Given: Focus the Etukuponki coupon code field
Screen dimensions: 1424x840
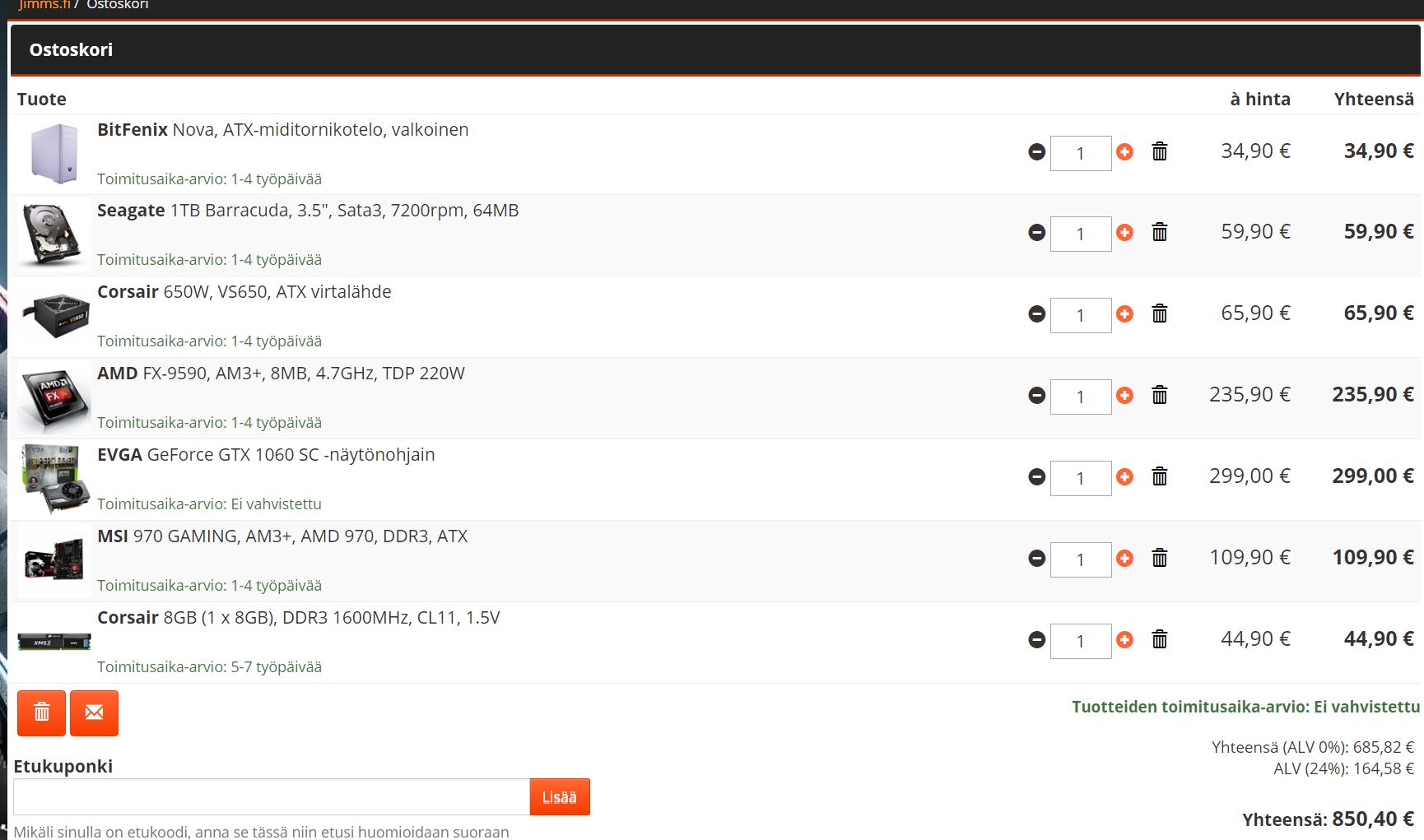Looking at the screenshot, I should [272, 796].
